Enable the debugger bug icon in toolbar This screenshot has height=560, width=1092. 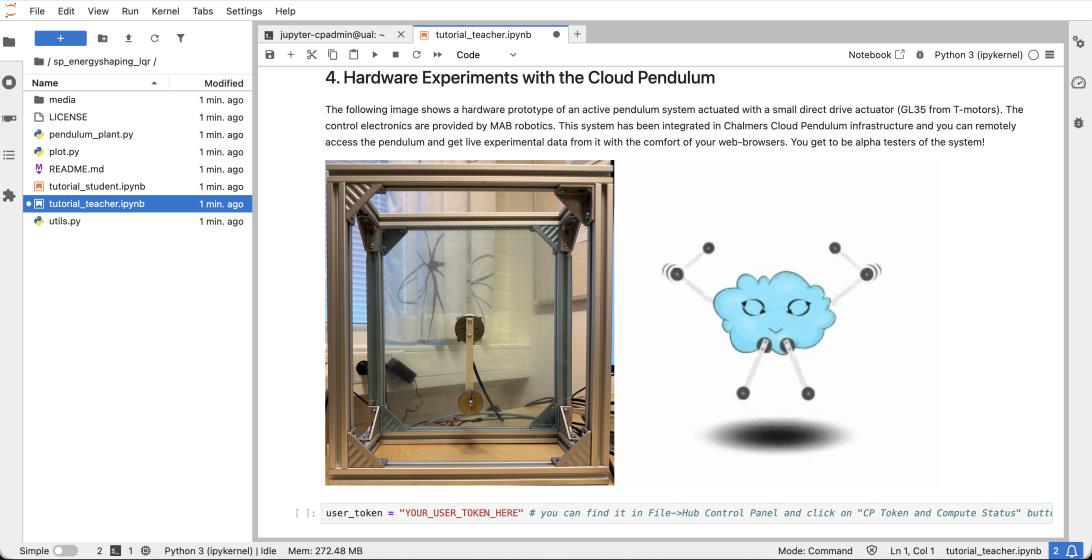(920, 54)
